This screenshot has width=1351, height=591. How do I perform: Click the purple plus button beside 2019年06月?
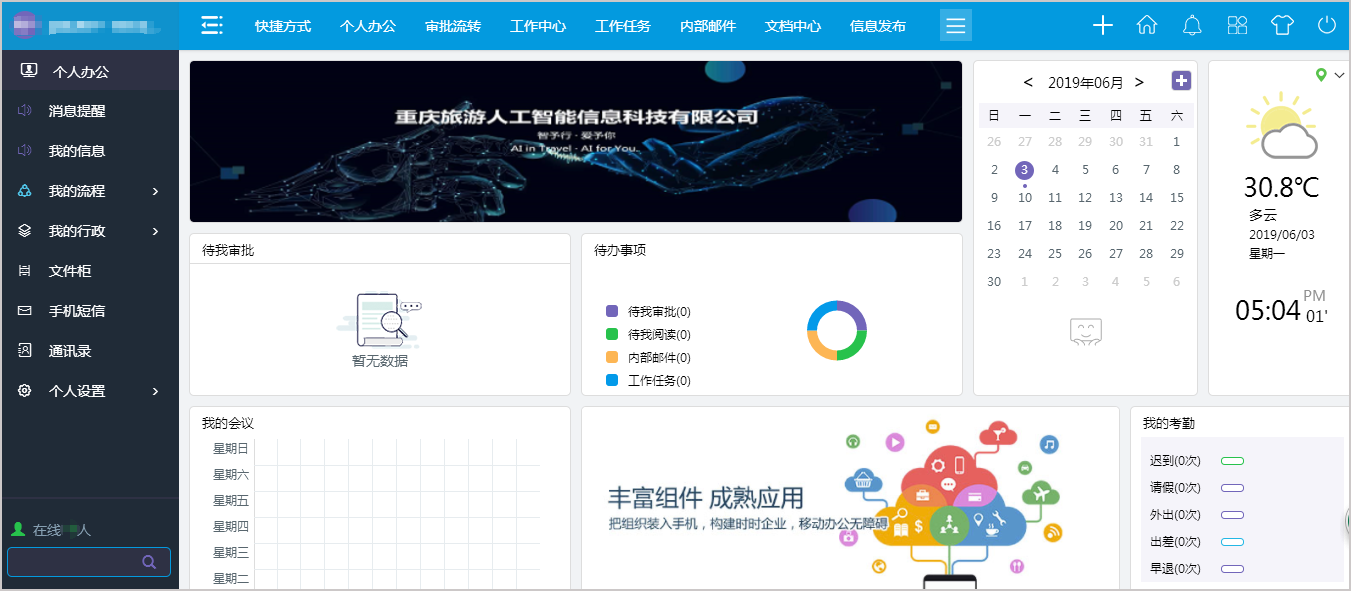1180,80
